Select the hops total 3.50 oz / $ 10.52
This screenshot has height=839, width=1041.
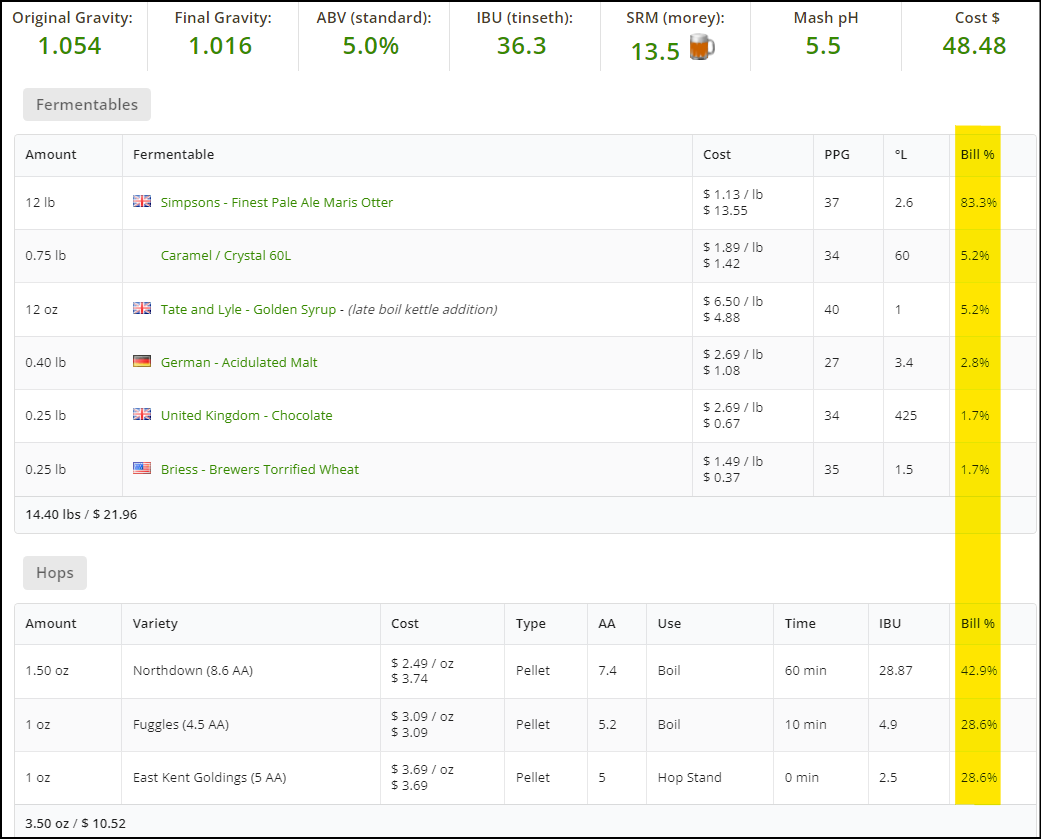tap(75, 823)
